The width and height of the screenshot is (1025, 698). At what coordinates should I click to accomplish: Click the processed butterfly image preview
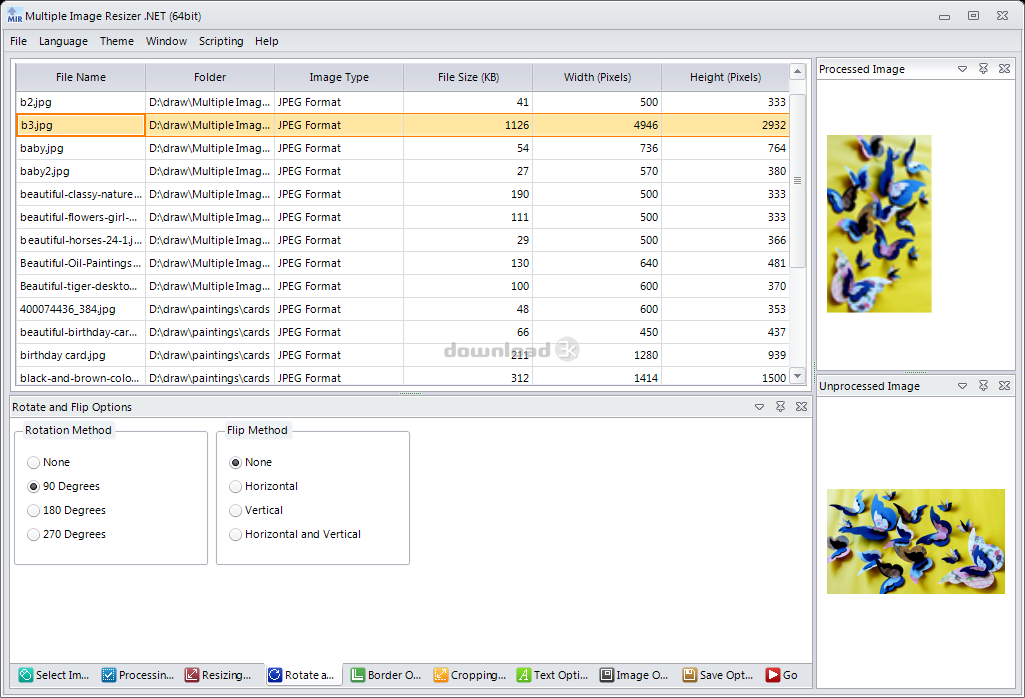click(x=879, y=224)
